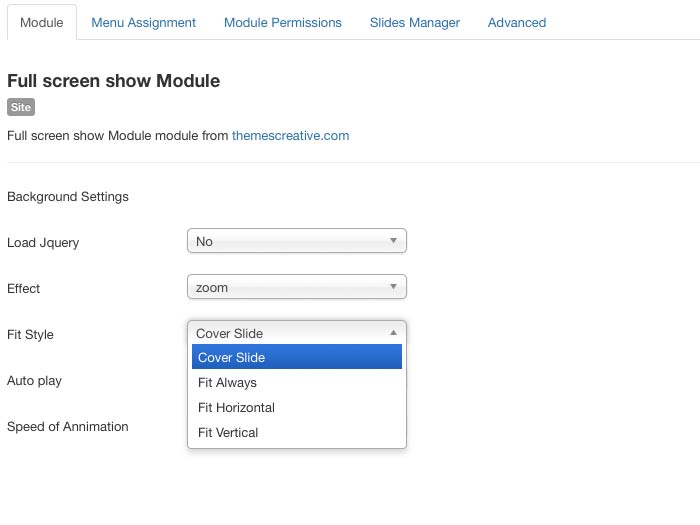Select Cover Slide from the list
The height and width of the screenshot is (525, 700).
pyautogui.click(x=296, y=357)
